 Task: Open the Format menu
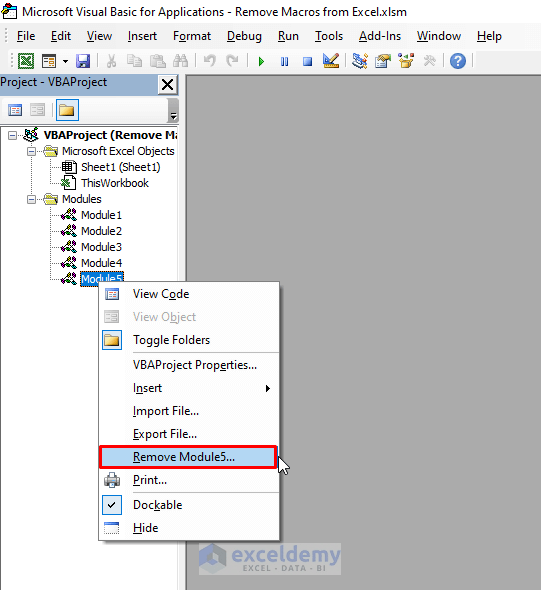(x=192, y=36)
